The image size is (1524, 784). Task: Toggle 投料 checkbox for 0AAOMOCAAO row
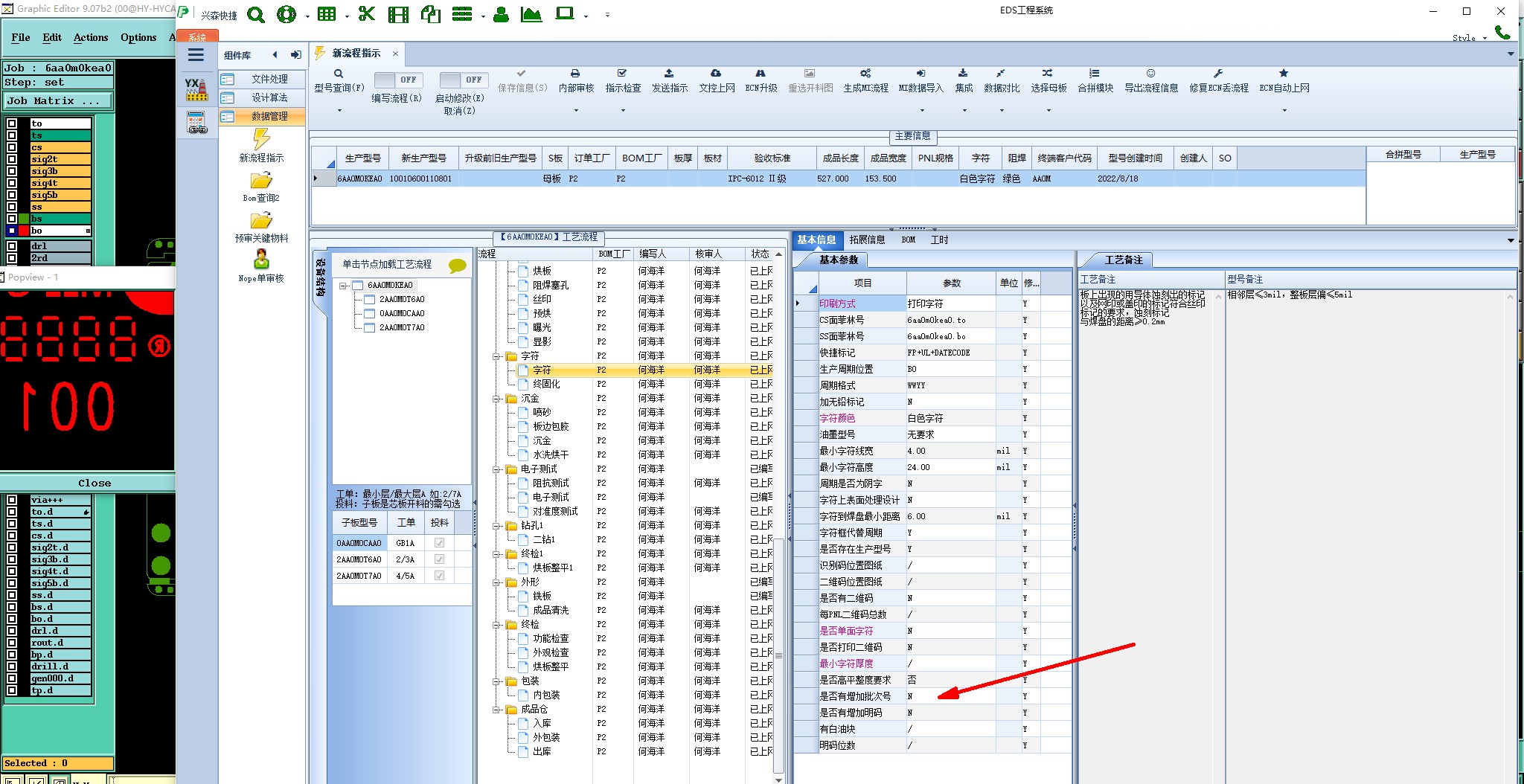click(x=439, y=543)
